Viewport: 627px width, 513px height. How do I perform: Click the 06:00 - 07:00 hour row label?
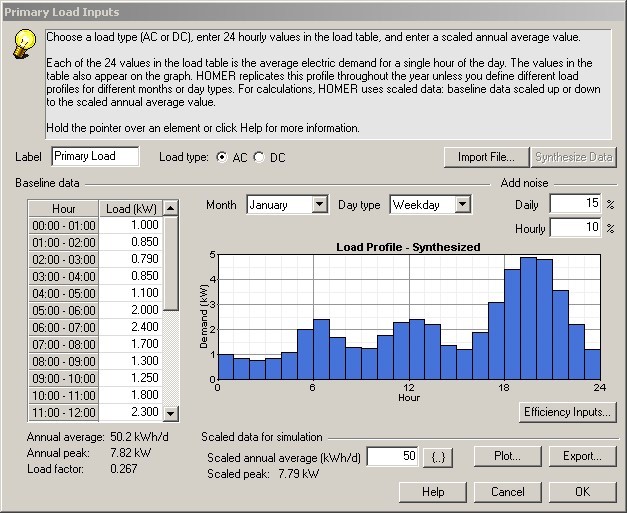pyautogui.click(x=64, y=327)
